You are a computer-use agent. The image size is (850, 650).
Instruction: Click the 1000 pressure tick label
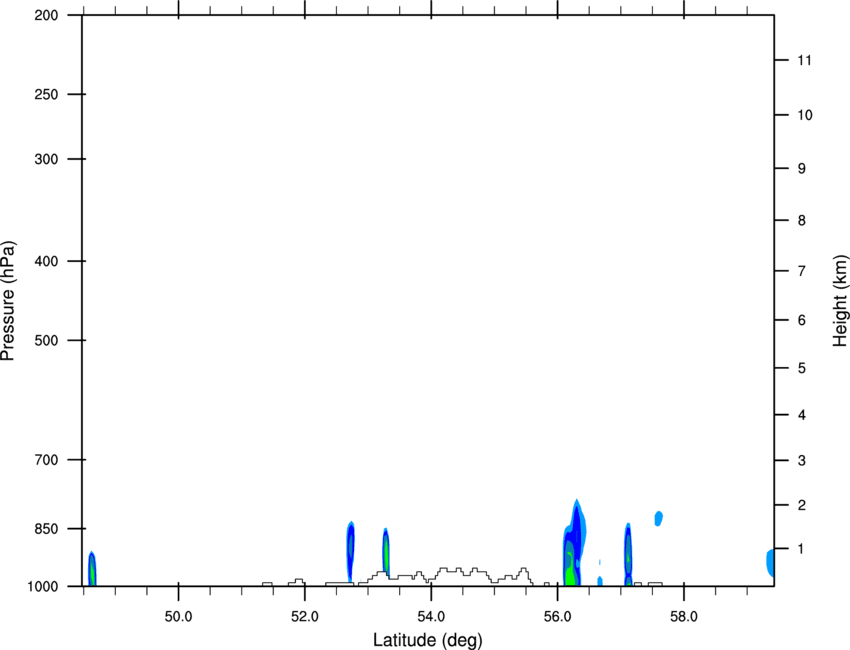tap(43, 586)
